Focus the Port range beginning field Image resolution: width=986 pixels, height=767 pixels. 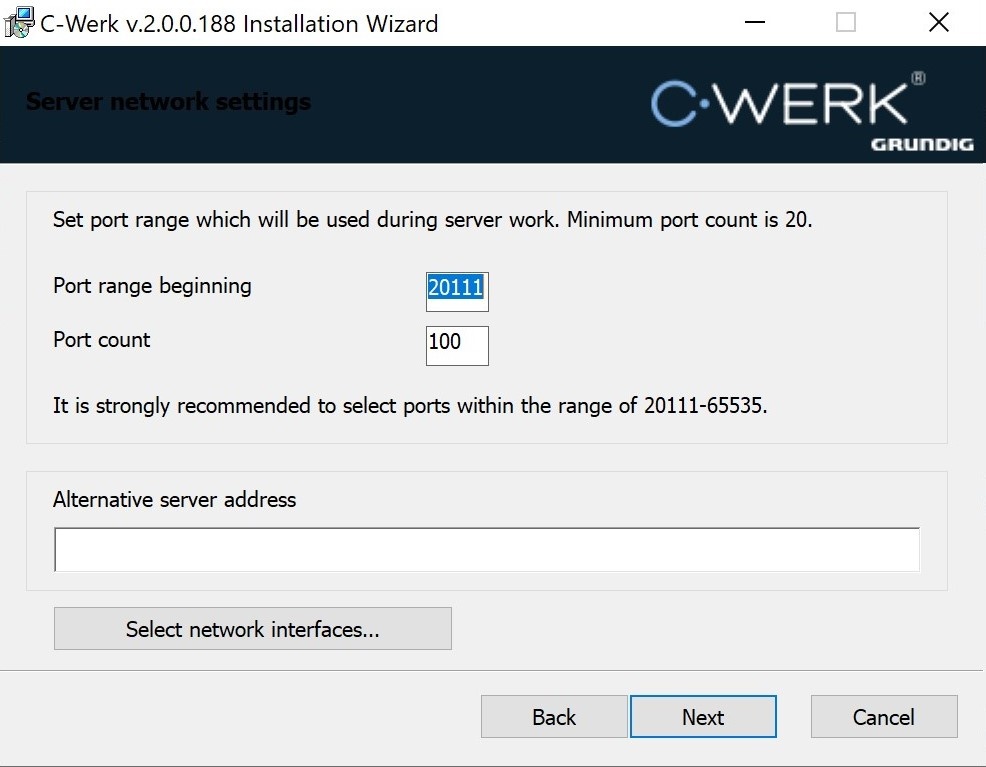tap(456, 289)
